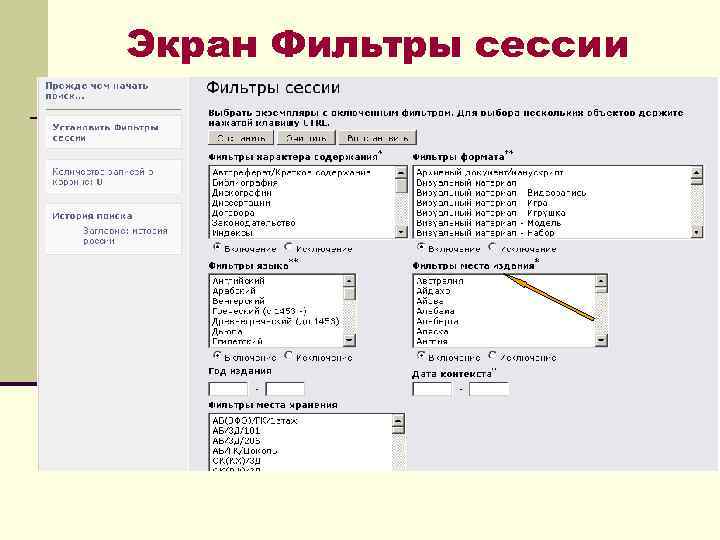This screenshot has height=540, width=720.
Task: Click the Восстановить (restore) filters button
Action: [x=377, y=138]
